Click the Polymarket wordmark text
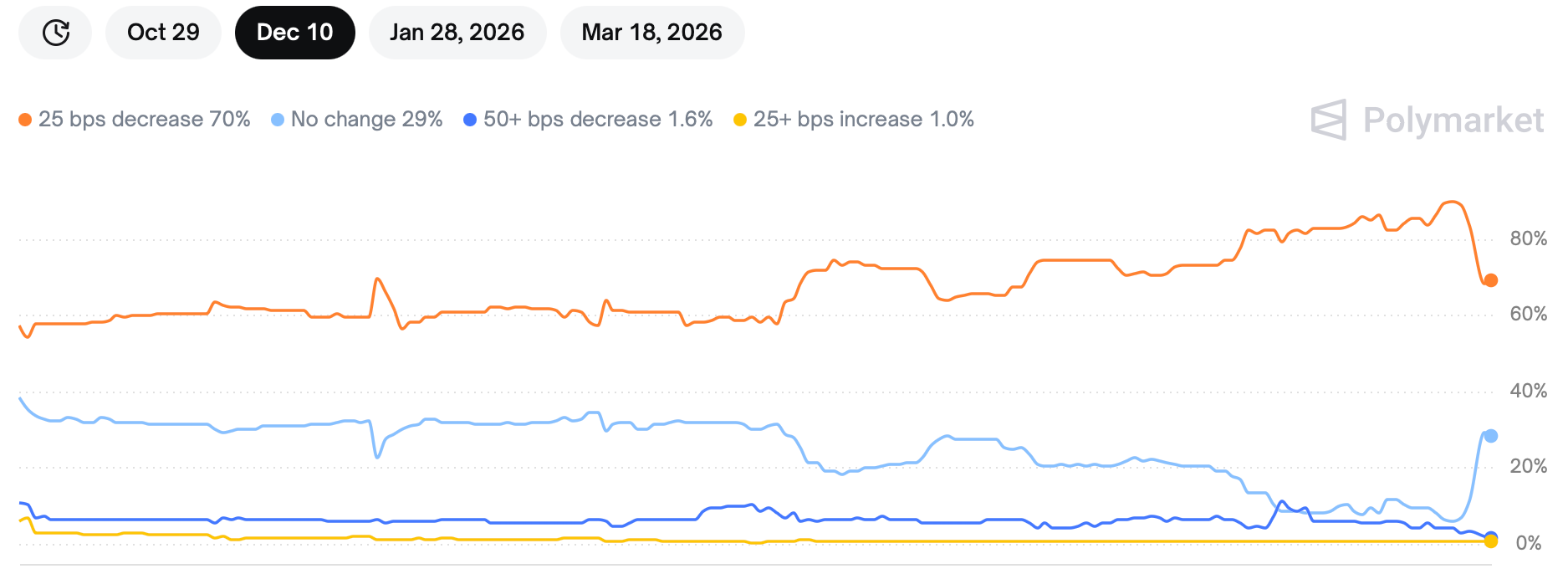The image size is (1568, 574). (1453, 120)
